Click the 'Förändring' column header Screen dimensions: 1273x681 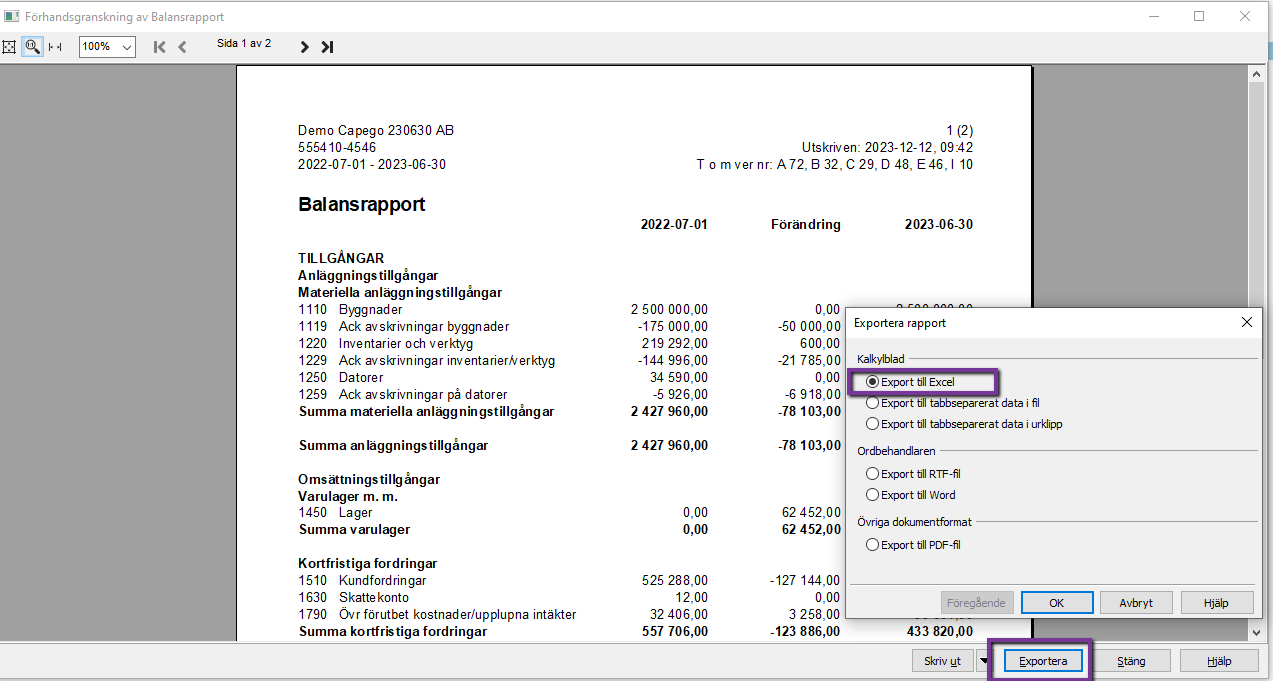click(x=806, y=225)
